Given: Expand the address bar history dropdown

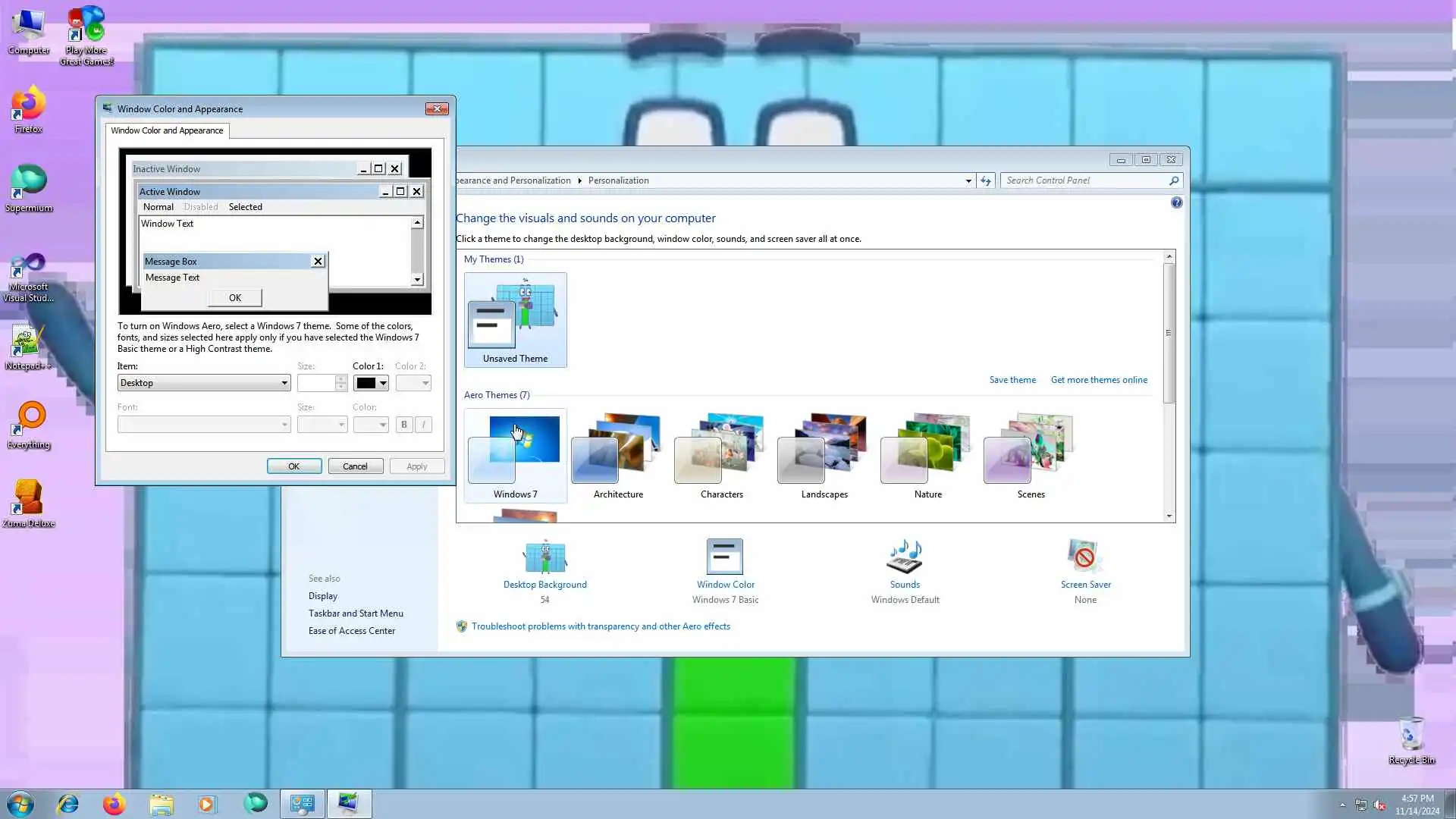Looking at the screenshot, I should [x=968, y=180].
